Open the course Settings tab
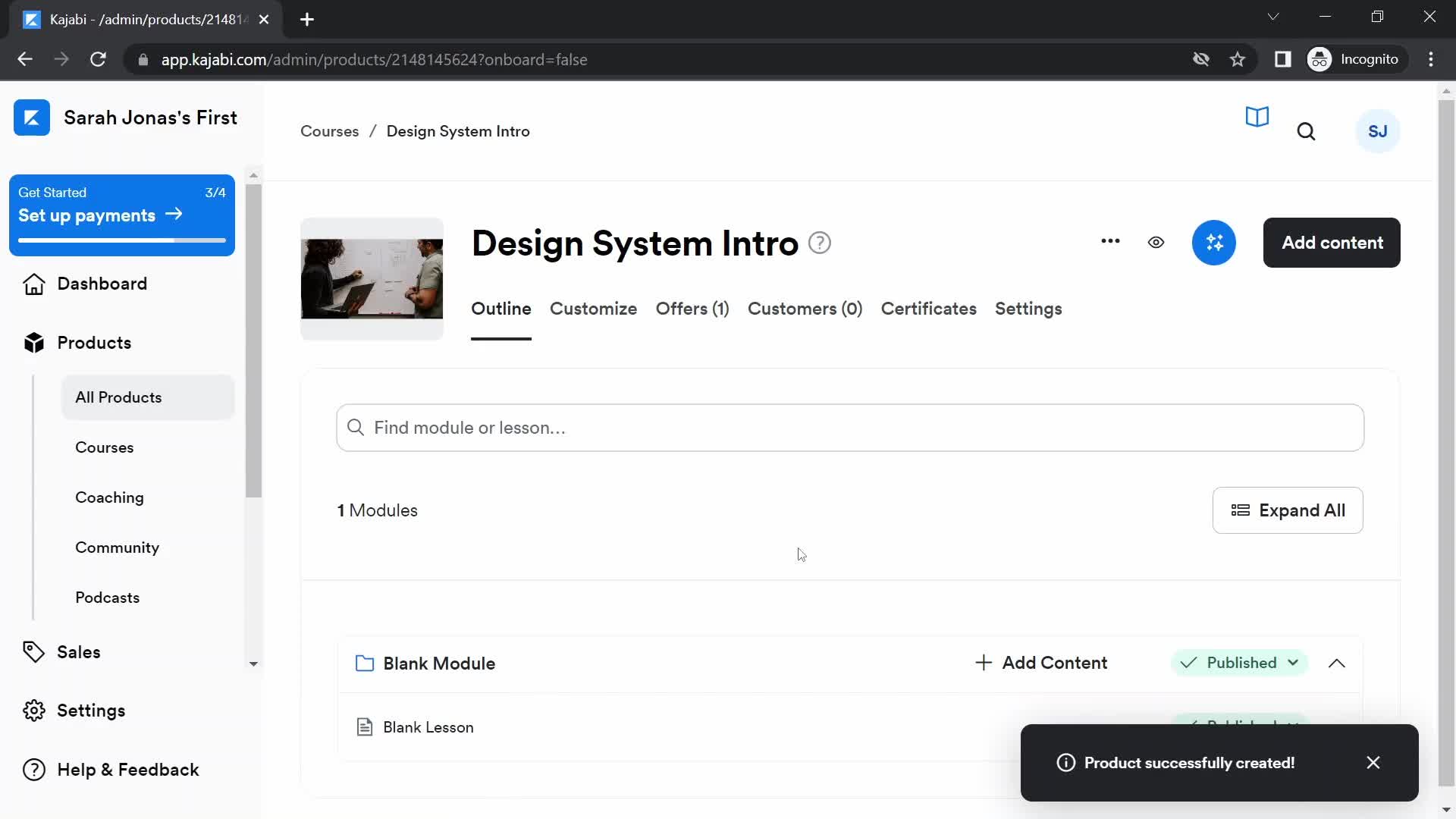 click(1028, 309)
